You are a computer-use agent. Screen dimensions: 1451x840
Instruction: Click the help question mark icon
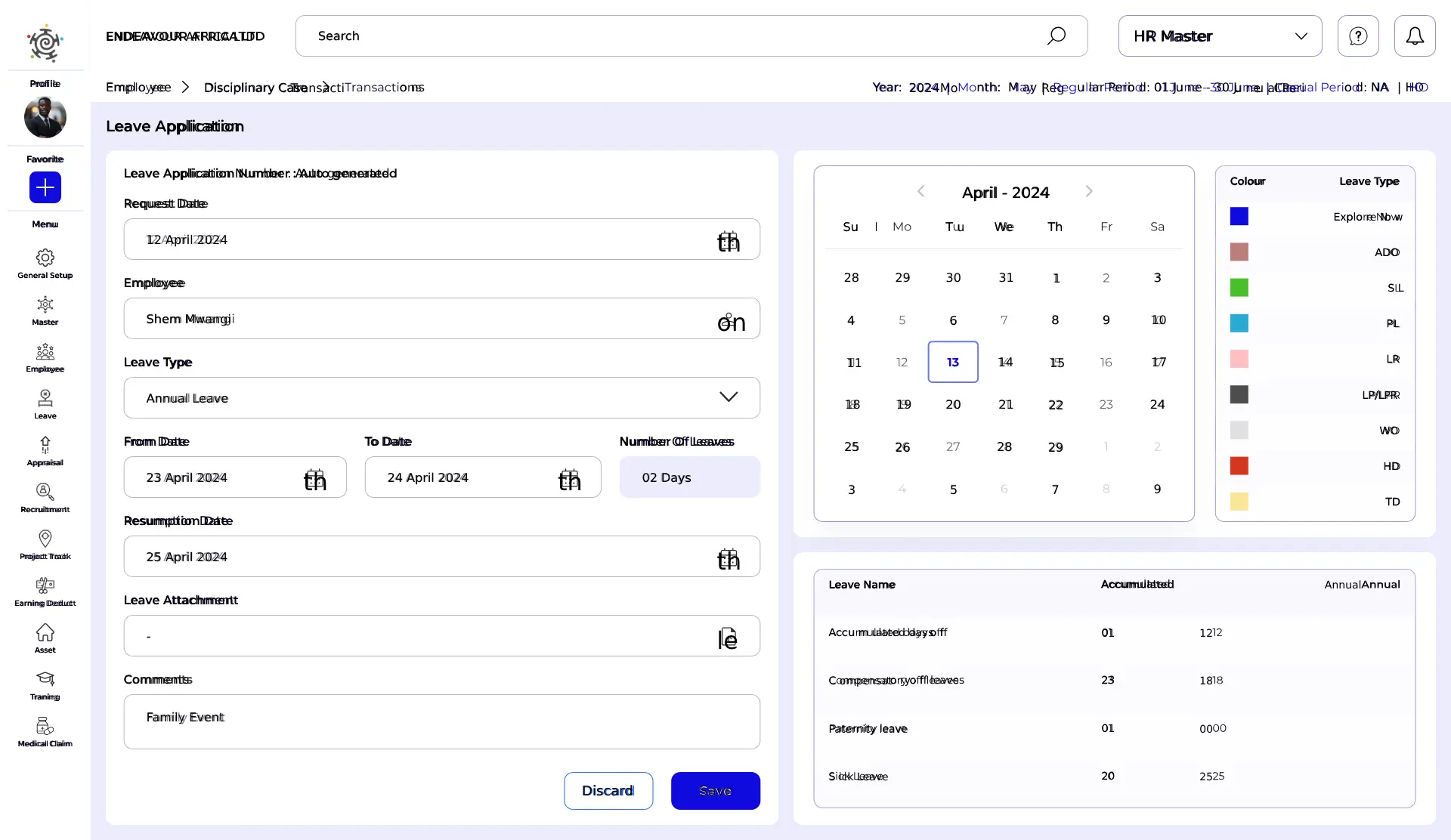point(1358,36)
